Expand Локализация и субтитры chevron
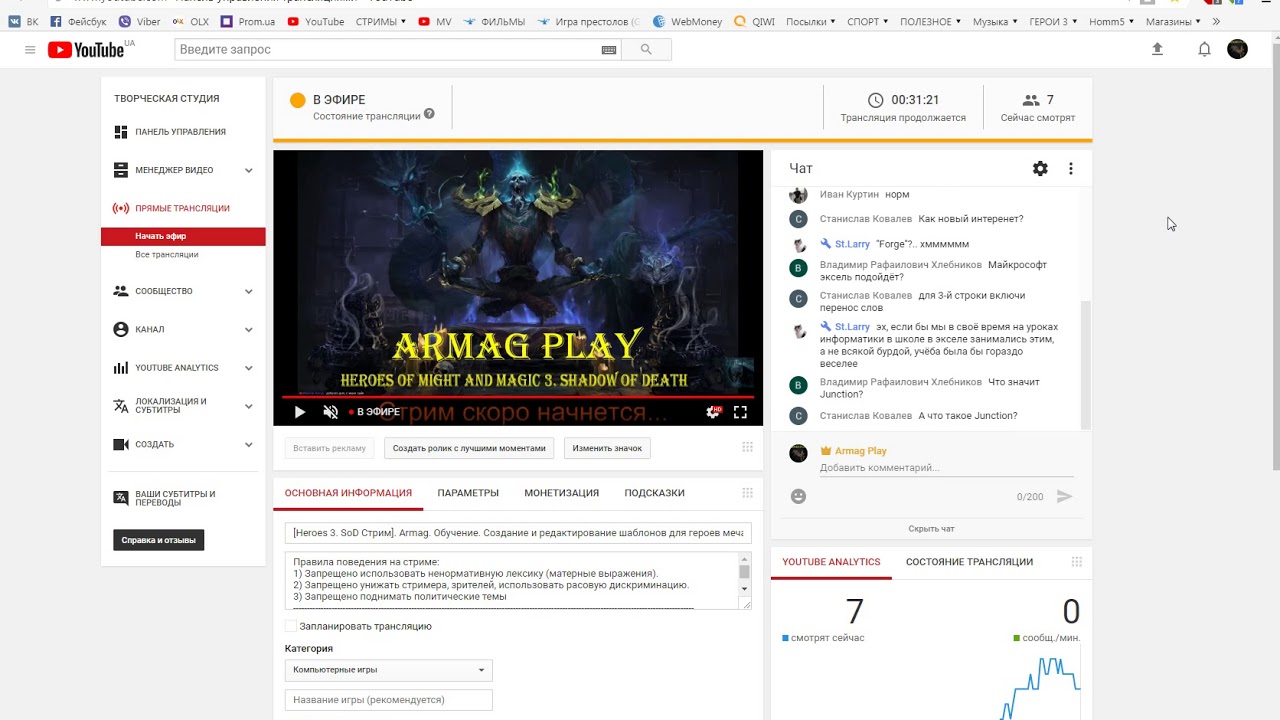 [249, 406]
